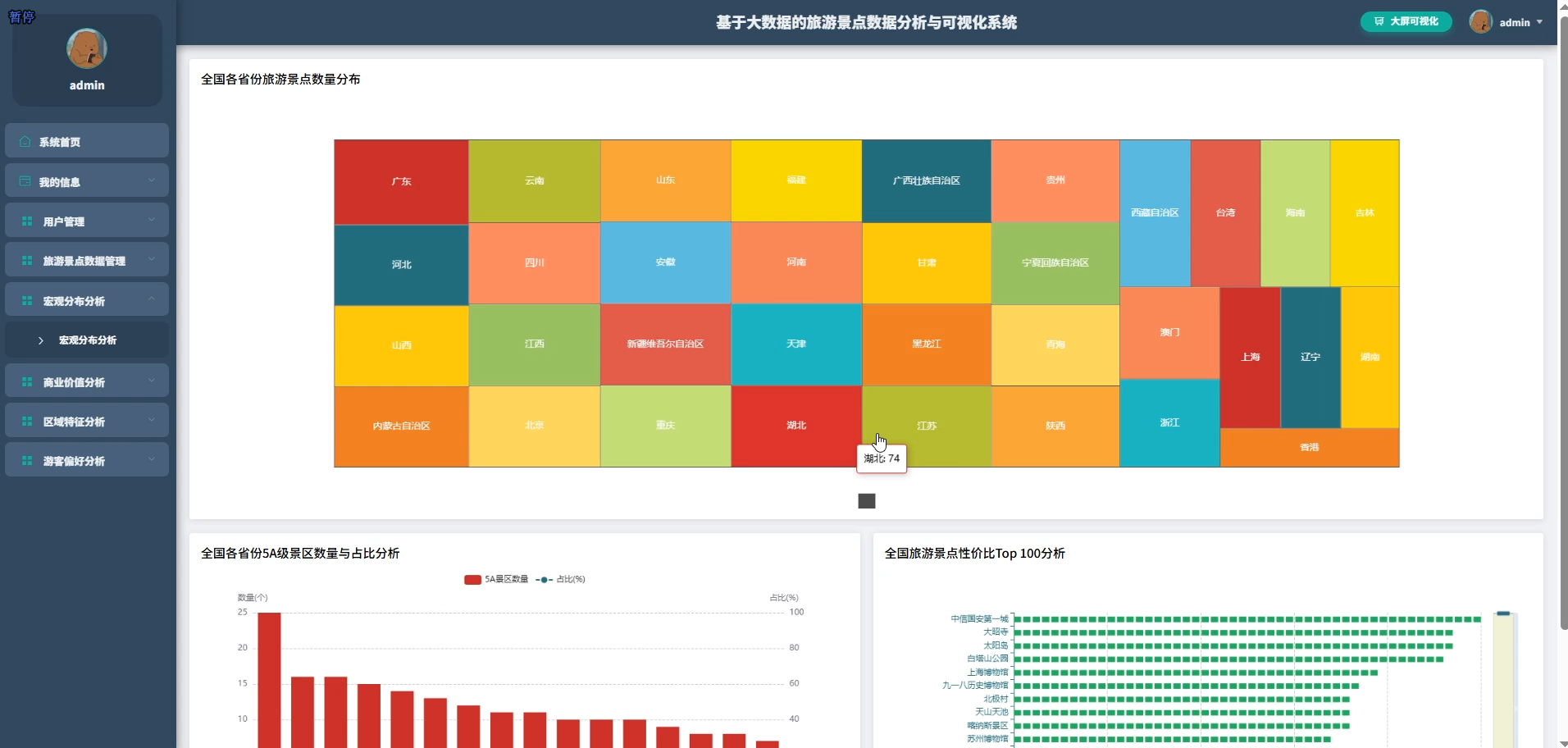Toggle the 占比(%) legend item
The height and width of the screenshot is (748, 1568).
pyautogui.click(x=560, y=579)
